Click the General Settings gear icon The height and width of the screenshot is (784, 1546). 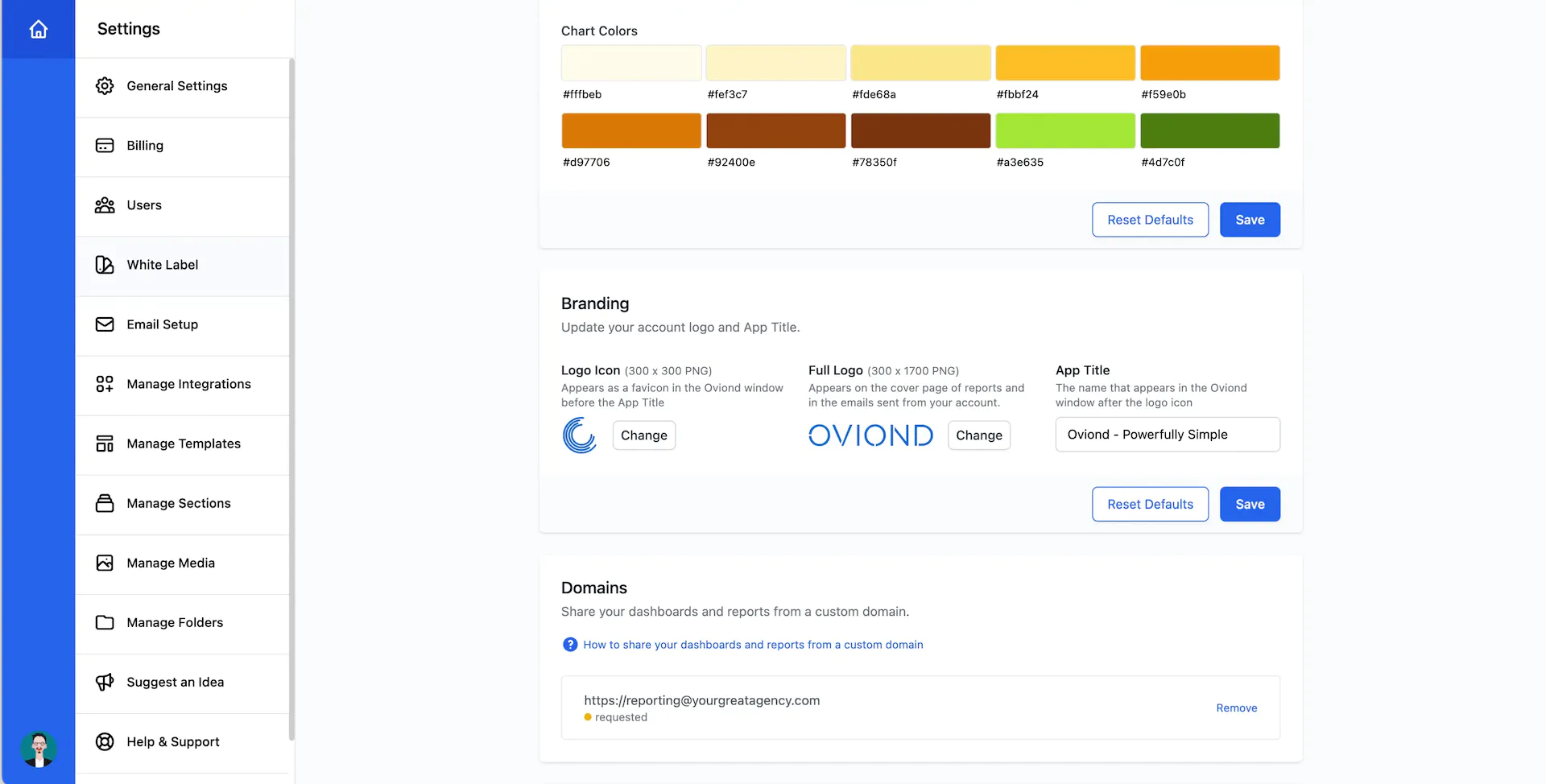[x=105, y=86]
